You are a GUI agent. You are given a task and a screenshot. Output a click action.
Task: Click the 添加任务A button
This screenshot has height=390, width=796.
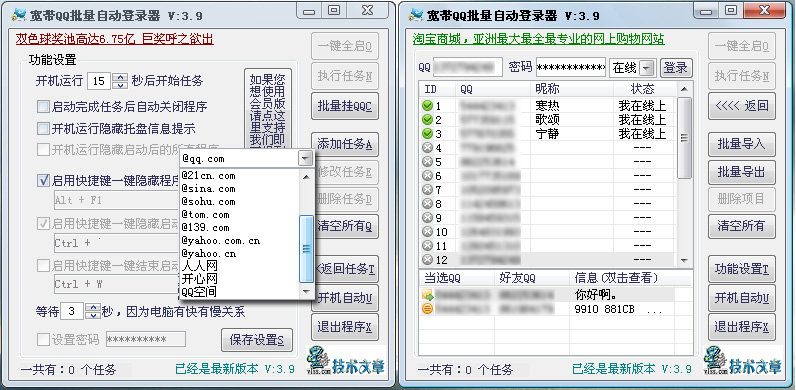tap(345, 145)
